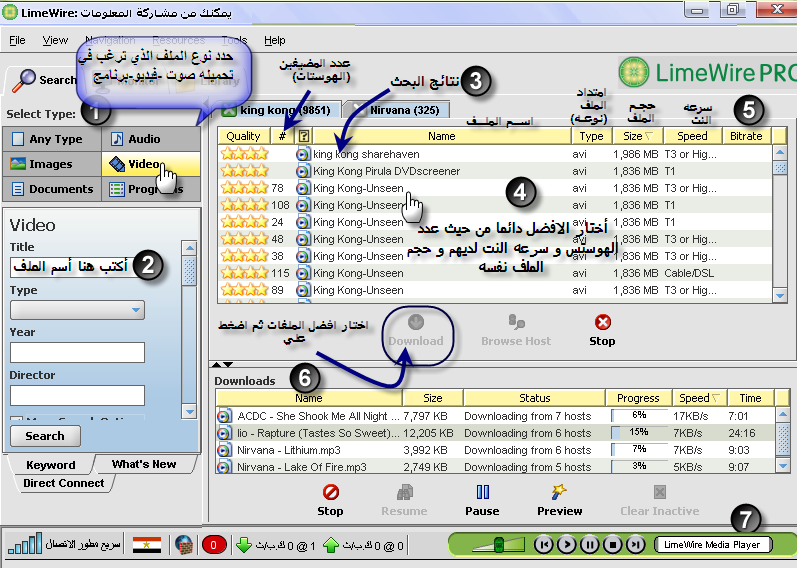Open the Type dropdown in Video form
This screenshot has height=568, width=797.
[x=77, y=310]
